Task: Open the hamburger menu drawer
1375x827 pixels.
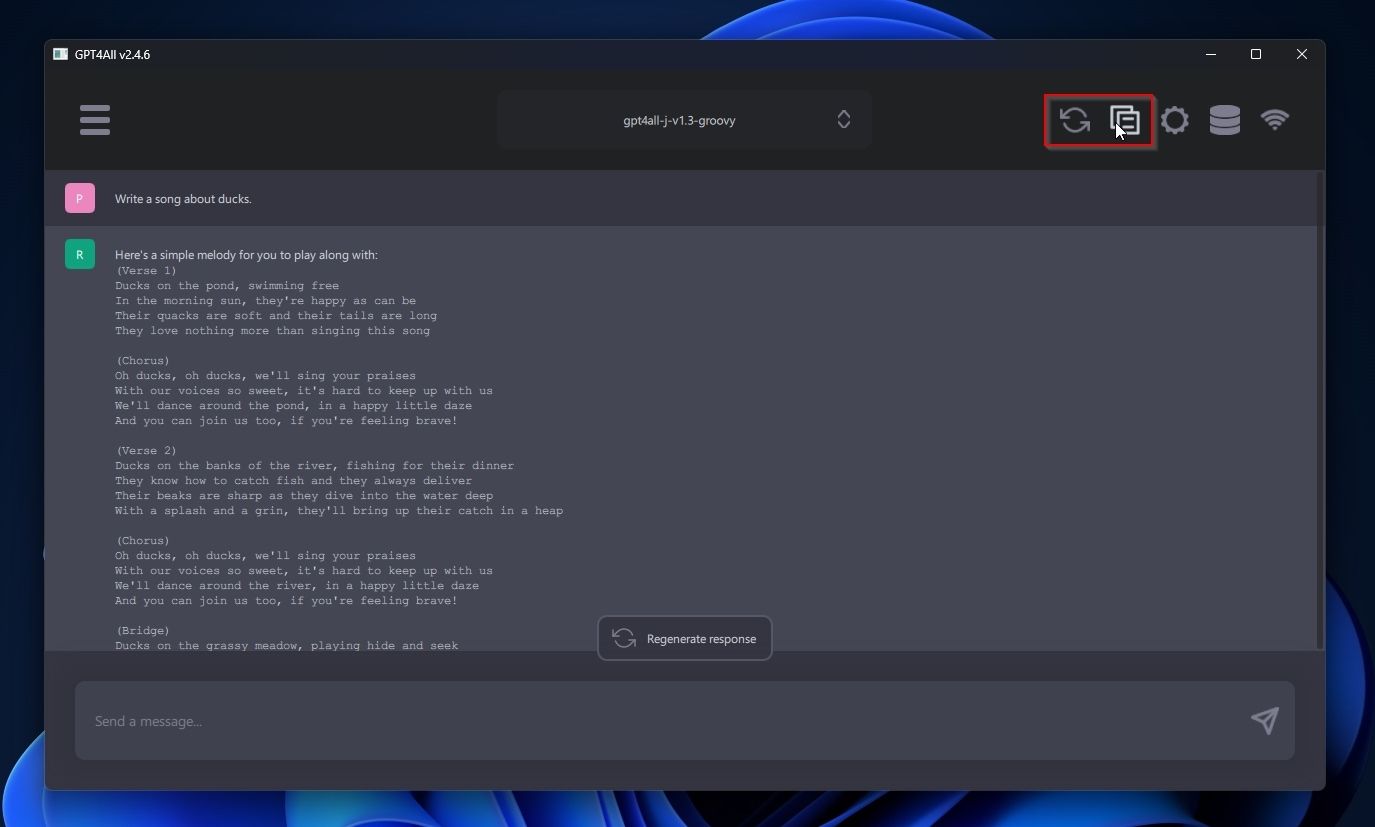Action: click(95, 120)
